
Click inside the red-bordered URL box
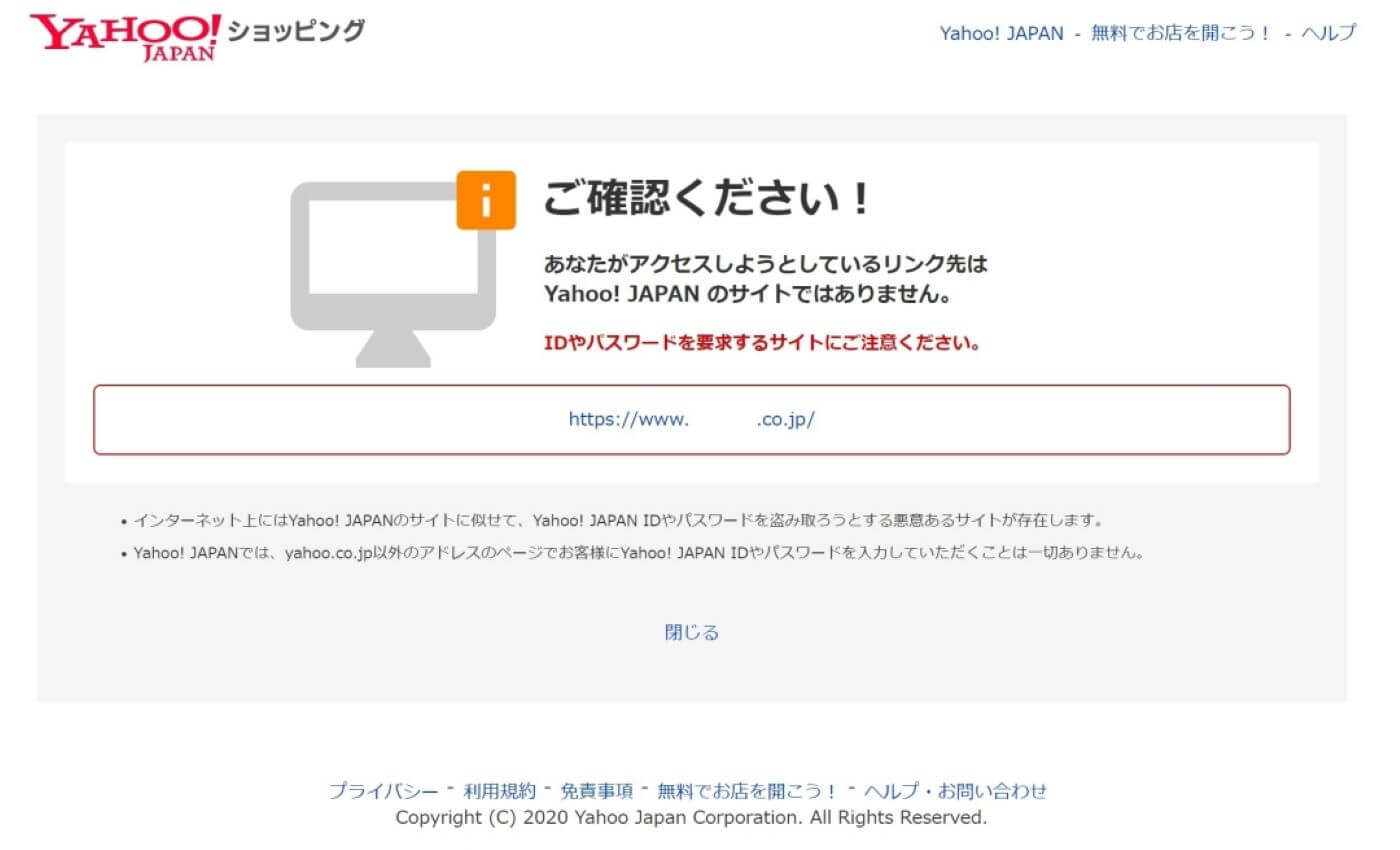point(692,420)
